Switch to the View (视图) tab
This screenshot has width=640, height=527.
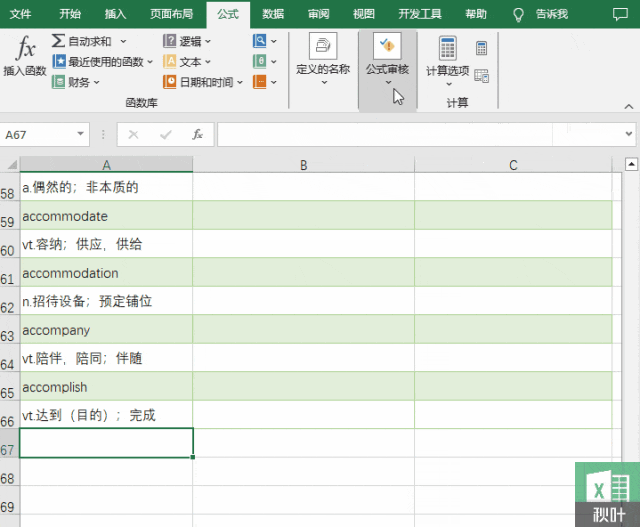[364, 14]
